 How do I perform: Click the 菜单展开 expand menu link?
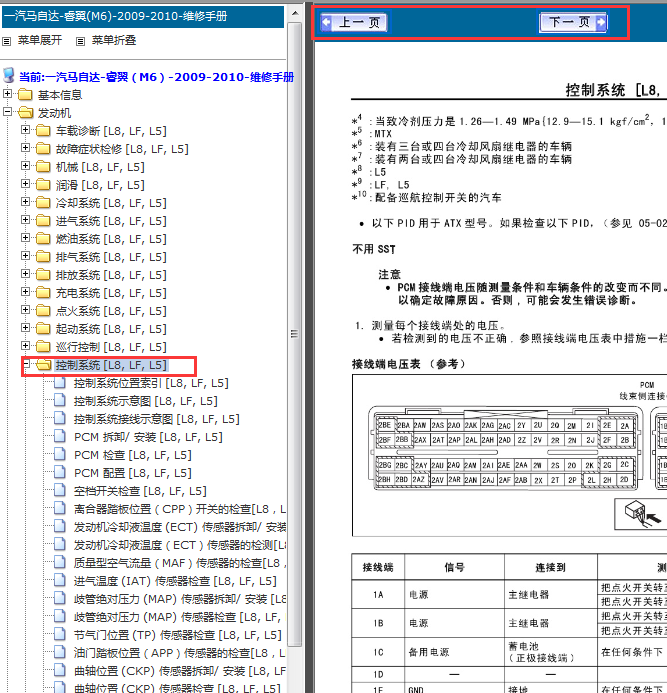pos(40,41)
